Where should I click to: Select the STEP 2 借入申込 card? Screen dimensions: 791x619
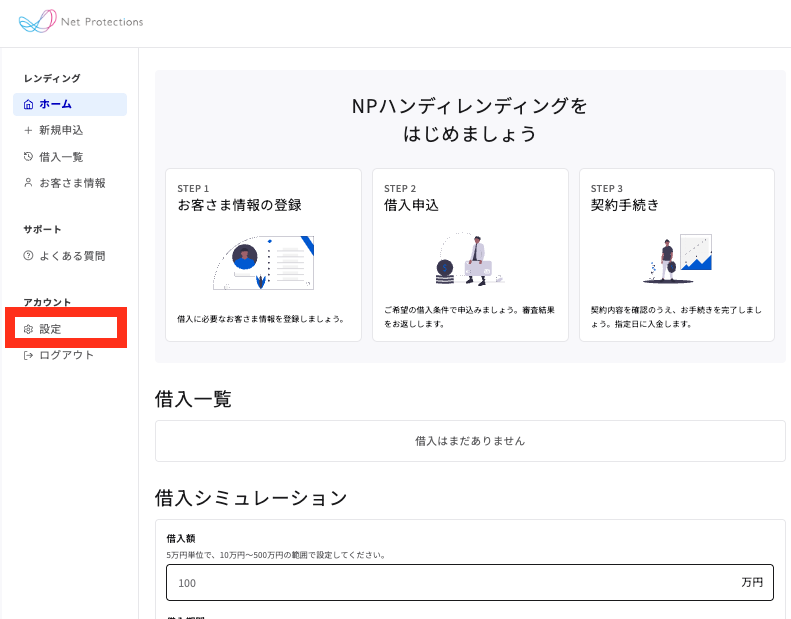(470, 255)
